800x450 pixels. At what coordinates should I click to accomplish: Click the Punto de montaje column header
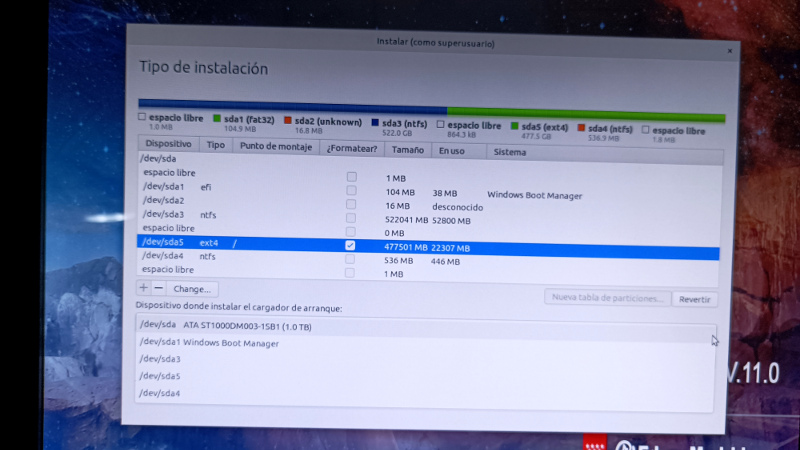point(275,146)
